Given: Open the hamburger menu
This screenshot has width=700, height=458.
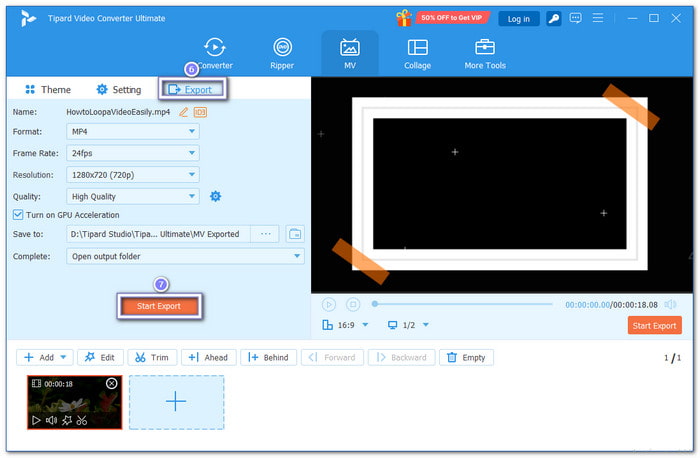Looking at the screenshot, I should (x=598, y=18).
